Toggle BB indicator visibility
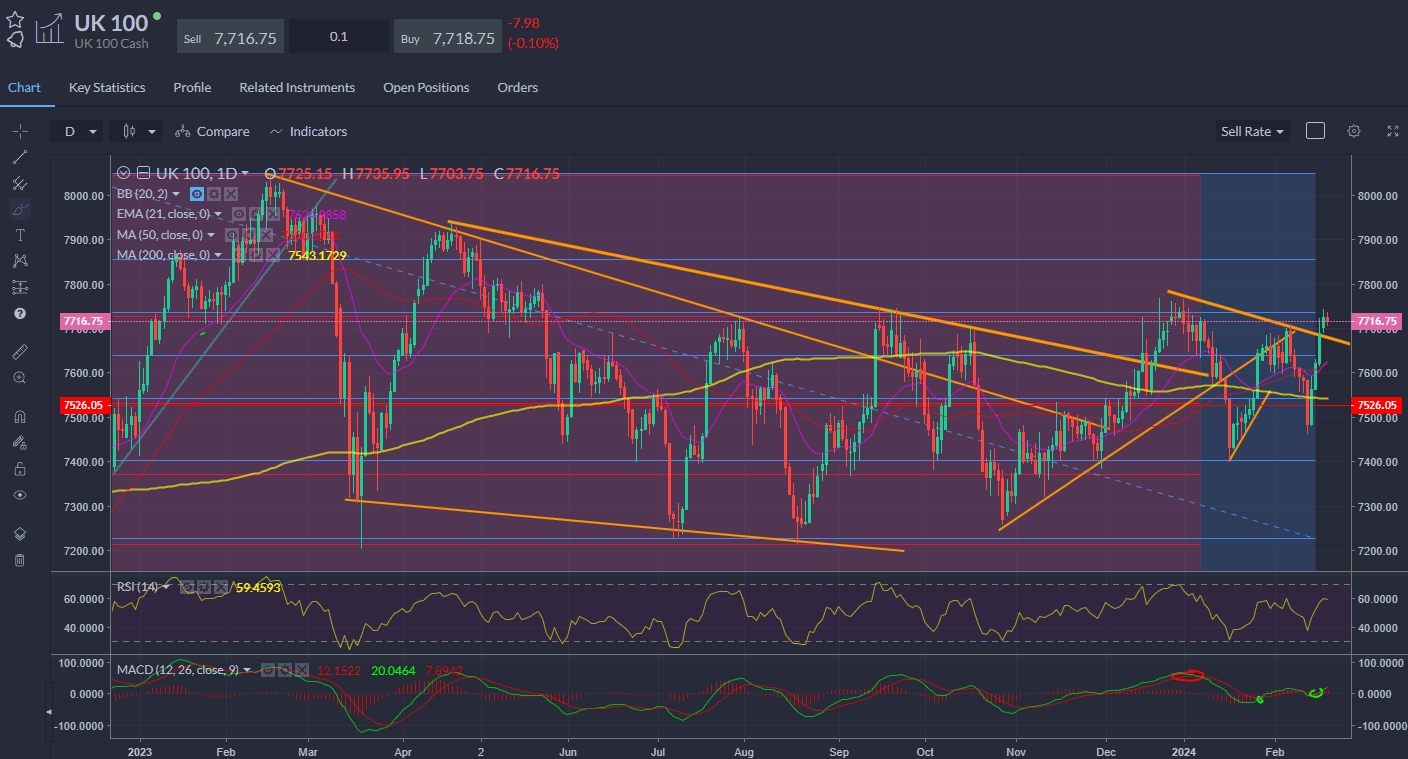The width and height of the screenshot is (1408, 759). [197, 194]
